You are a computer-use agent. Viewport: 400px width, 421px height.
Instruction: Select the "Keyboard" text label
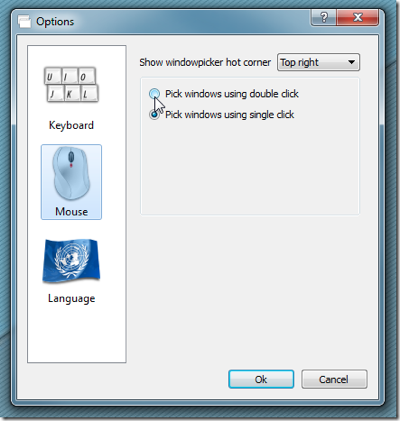pos(71,125)
